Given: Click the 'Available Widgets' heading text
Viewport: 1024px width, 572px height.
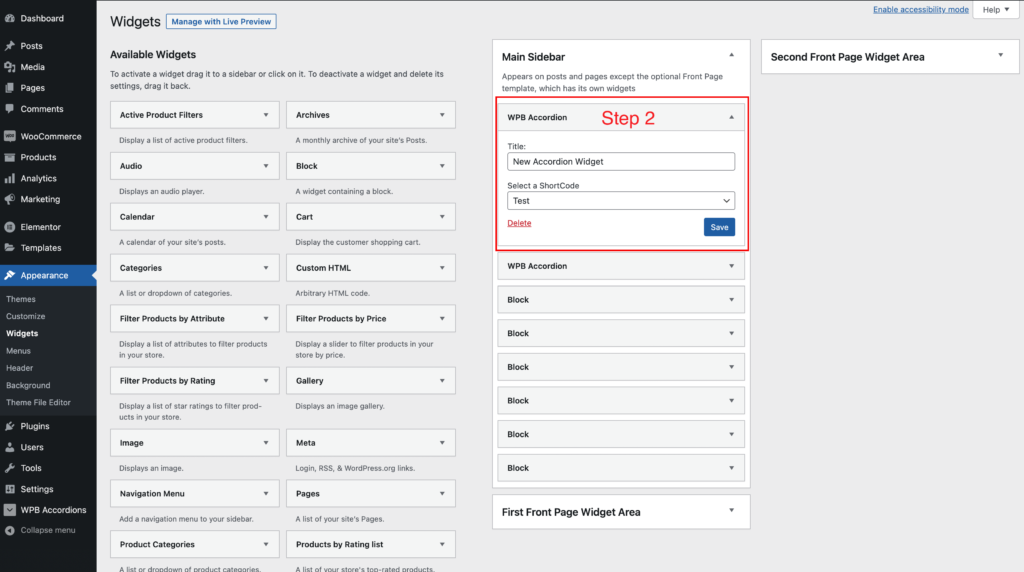Looking at the screenshot, I should (x=153, y=54).
